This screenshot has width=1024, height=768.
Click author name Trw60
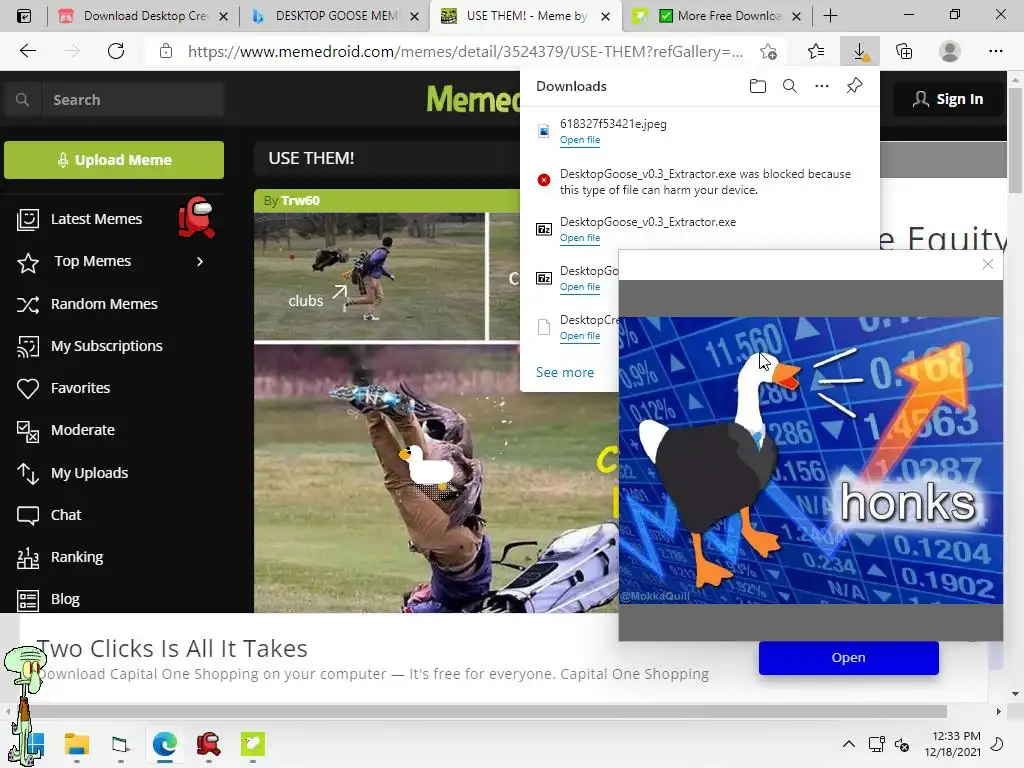point(300,200)
